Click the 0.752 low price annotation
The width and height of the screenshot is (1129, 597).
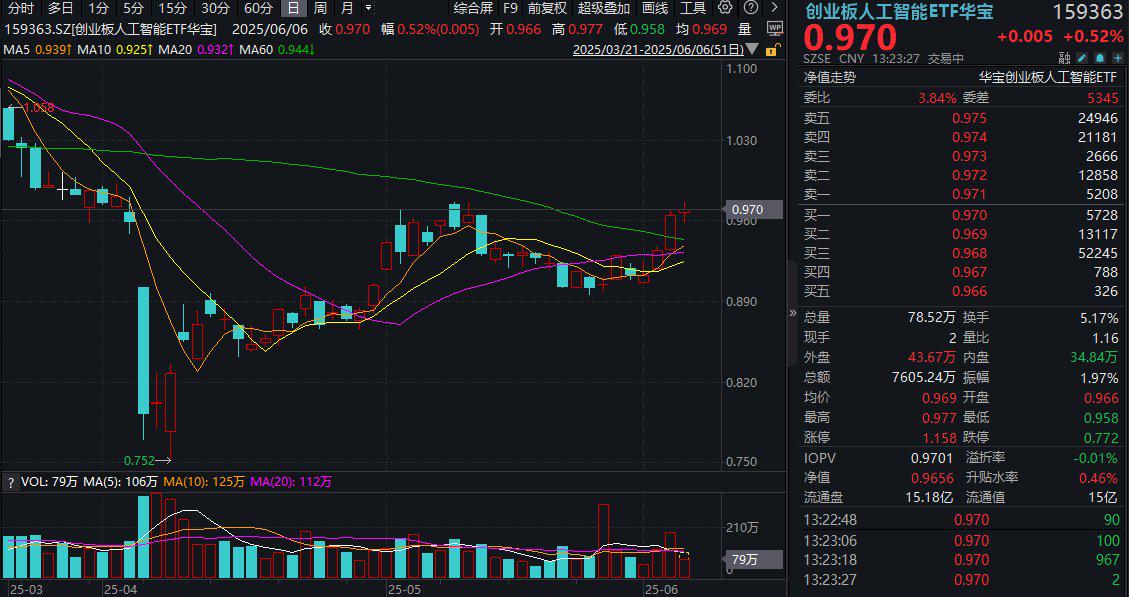click(x=147, y=460)
